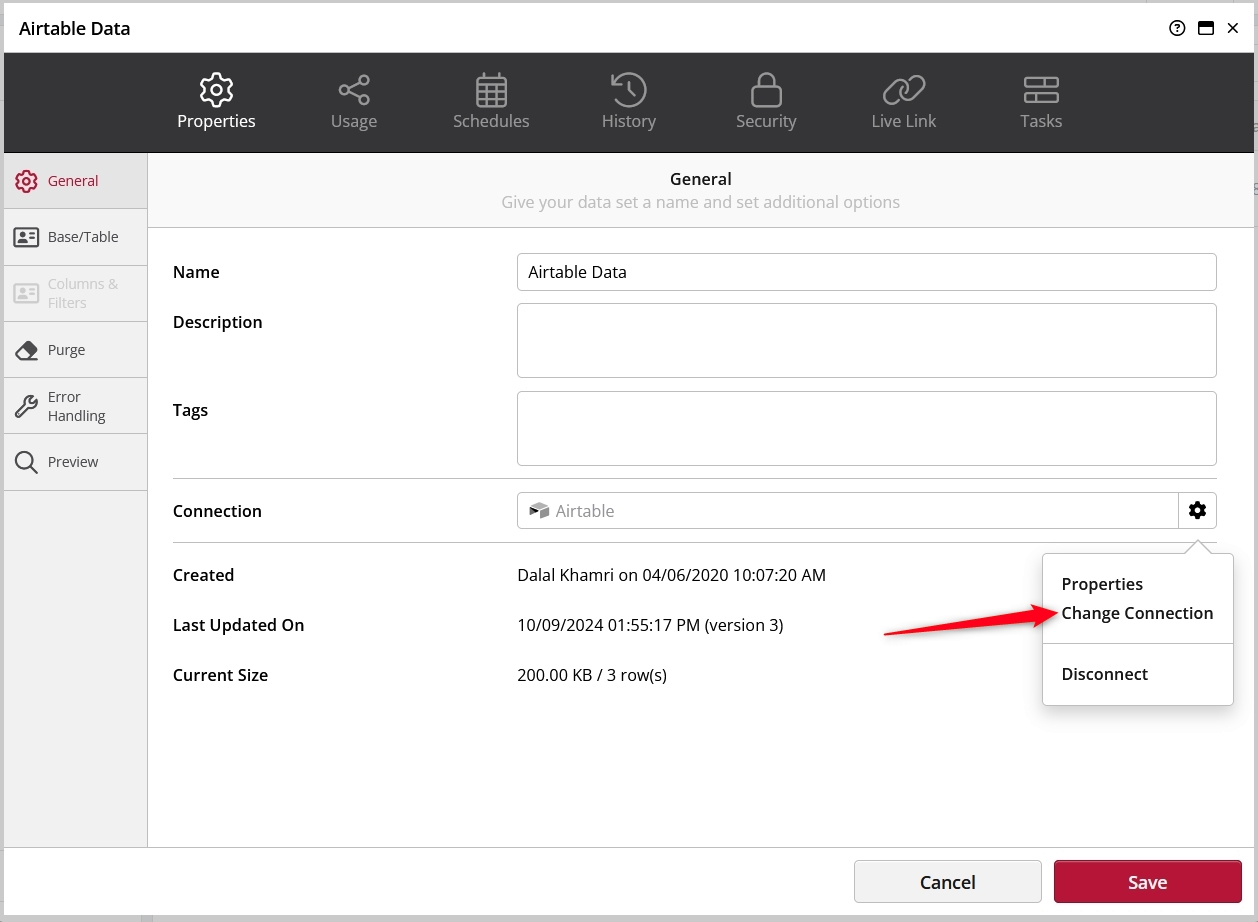Open Columns & Filters sidebar section
Screen dimensions: 1258x922
pyautogui.click(x=76, y=293)
